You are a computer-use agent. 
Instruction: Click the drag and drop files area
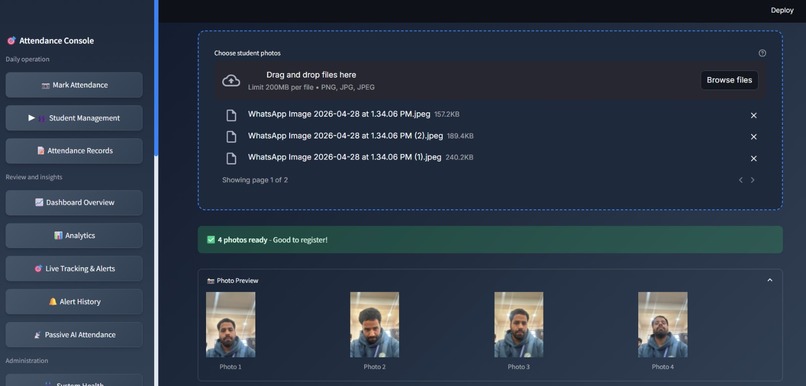pos(490,81)
